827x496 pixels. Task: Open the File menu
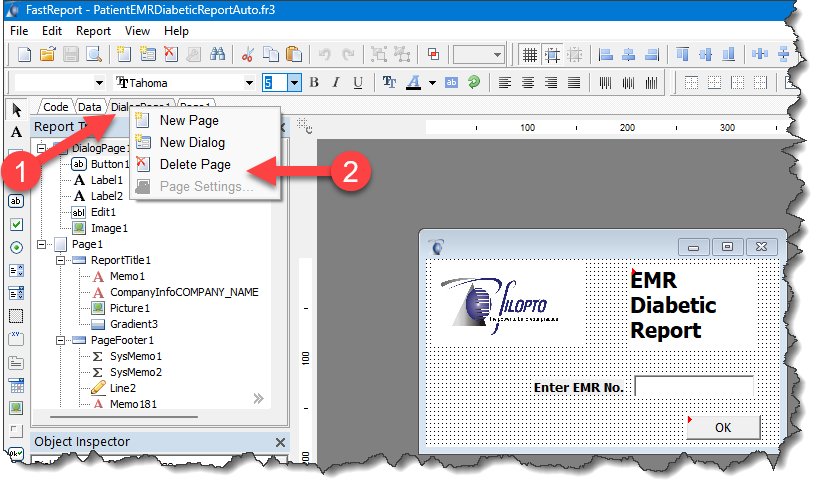(x=19, y=31)
